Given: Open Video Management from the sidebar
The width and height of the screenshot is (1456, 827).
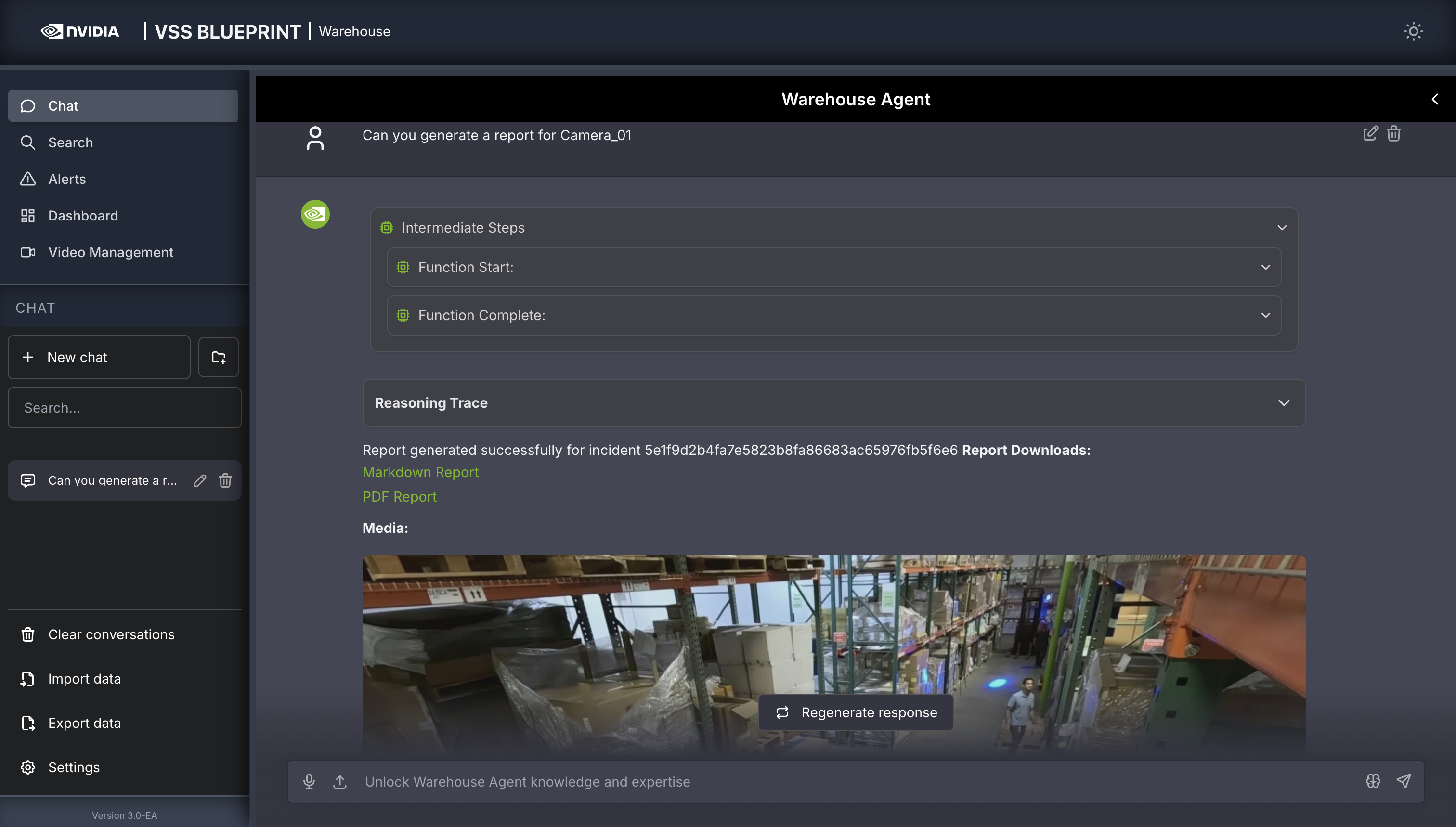Looking at the screenshot, I should pos(110,252).
